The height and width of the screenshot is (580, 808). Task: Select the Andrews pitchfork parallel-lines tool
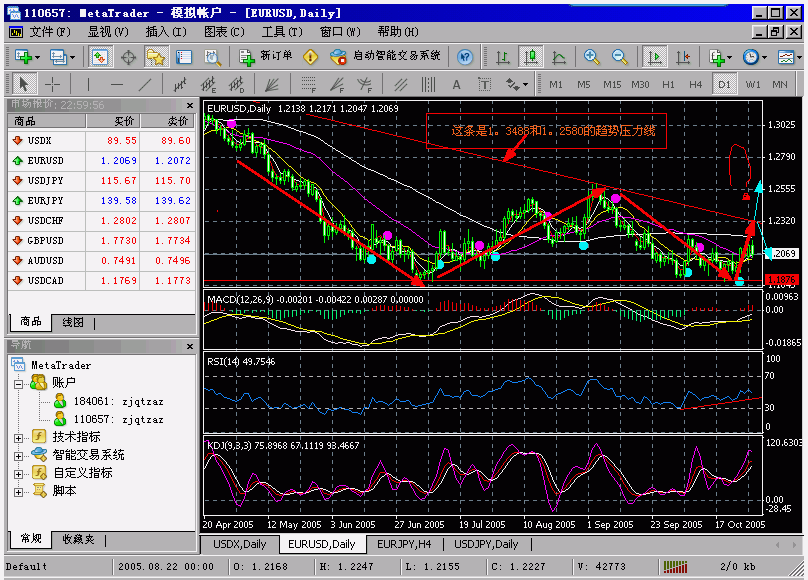pos(400,83)
